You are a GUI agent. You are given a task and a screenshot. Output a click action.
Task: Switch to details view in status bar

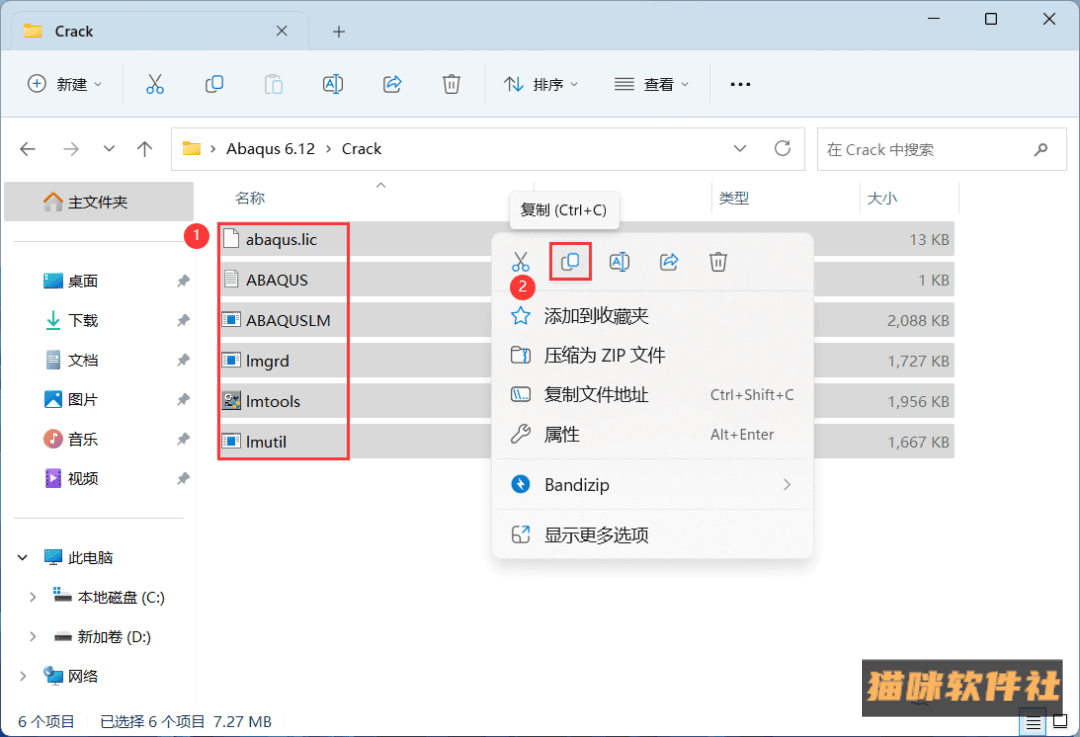pyautogui.click(x=1033, y=723)
